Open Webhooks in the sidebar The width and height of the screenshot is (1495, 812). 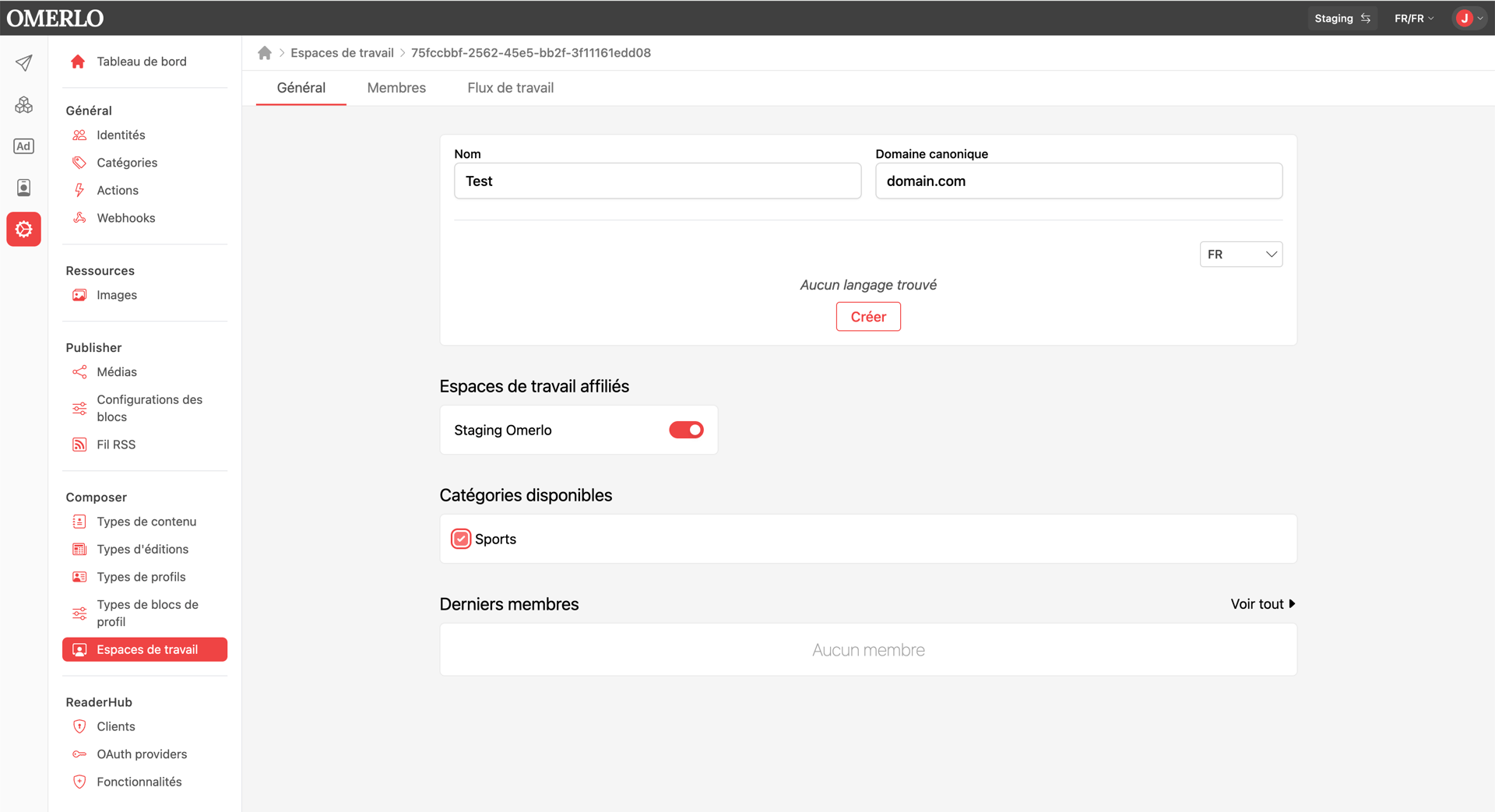pyautogui.click(x=126, y=218)
